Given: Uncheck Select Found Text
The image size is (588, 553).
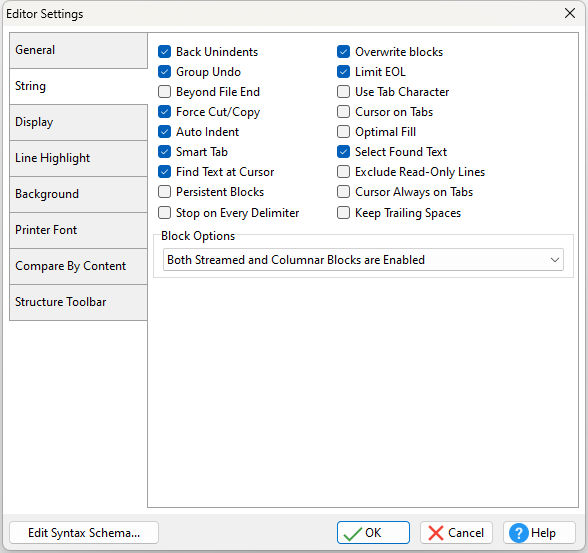Looking at the screenshot, I should tap(344, 152).
